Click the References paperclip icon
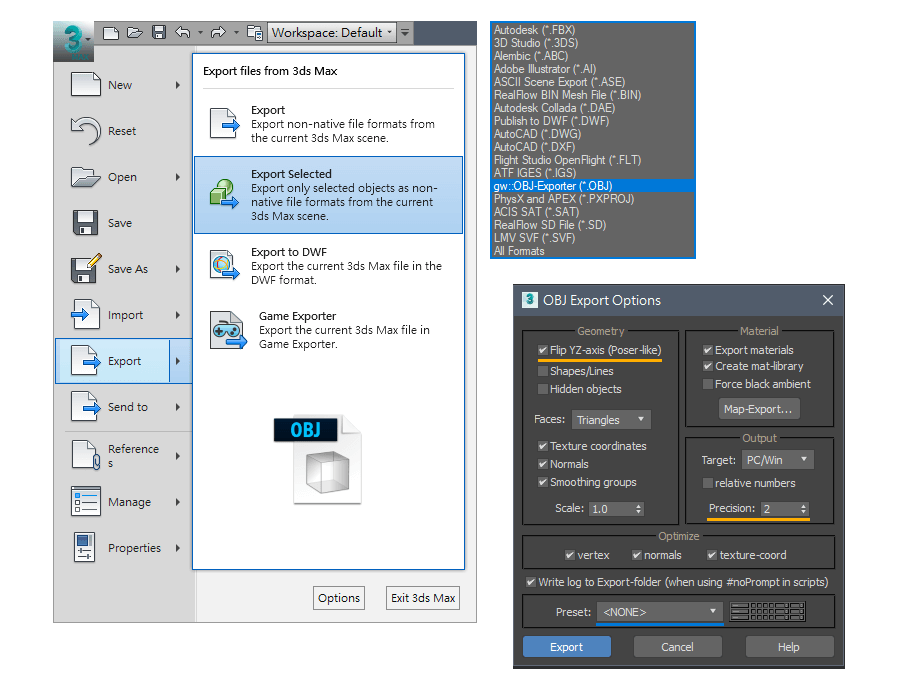Image resolution: width=900 pixels, height=680 pixels. (x=86, y=455)
